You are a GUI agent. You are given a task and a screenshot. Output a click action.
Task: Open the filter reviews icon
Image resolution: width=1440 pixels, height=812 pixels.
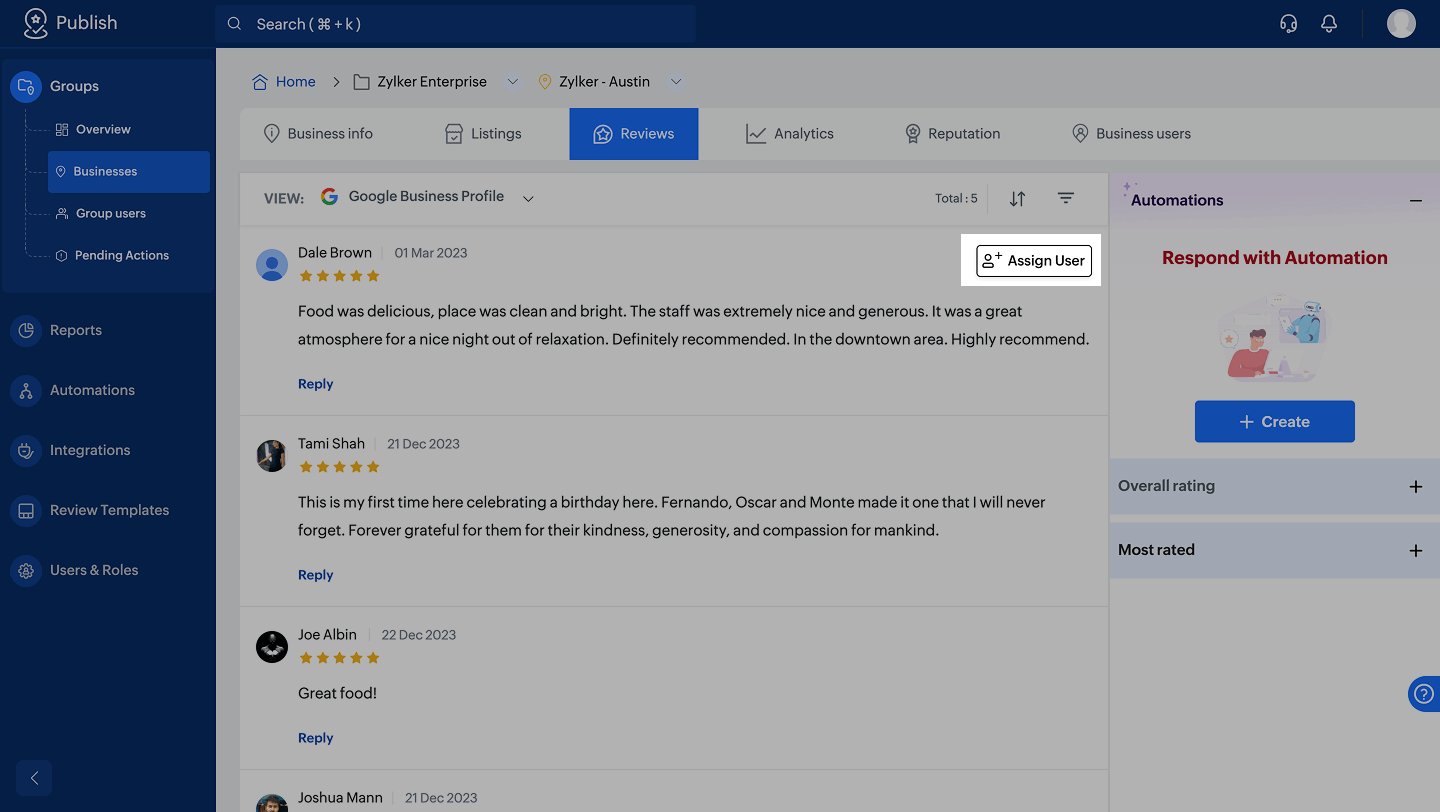[1066, 198]
